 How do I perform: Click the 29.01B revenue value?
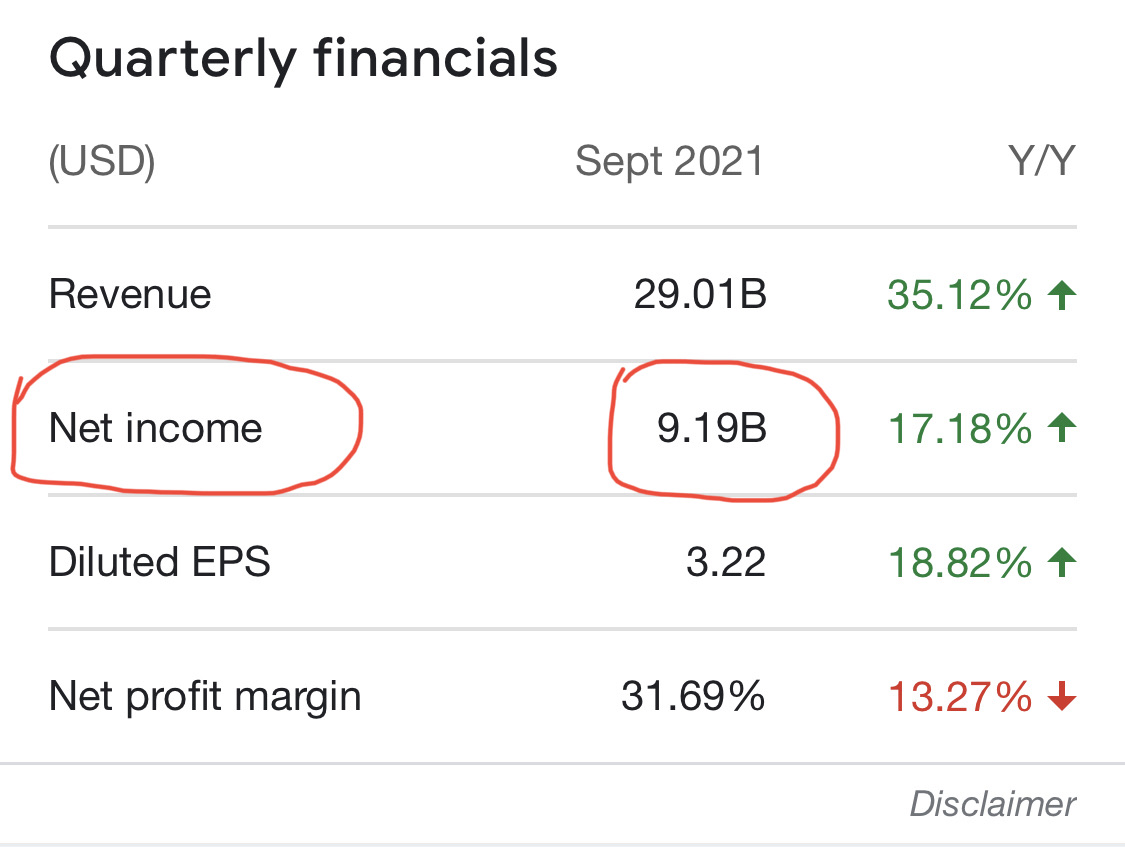(700, 295)
